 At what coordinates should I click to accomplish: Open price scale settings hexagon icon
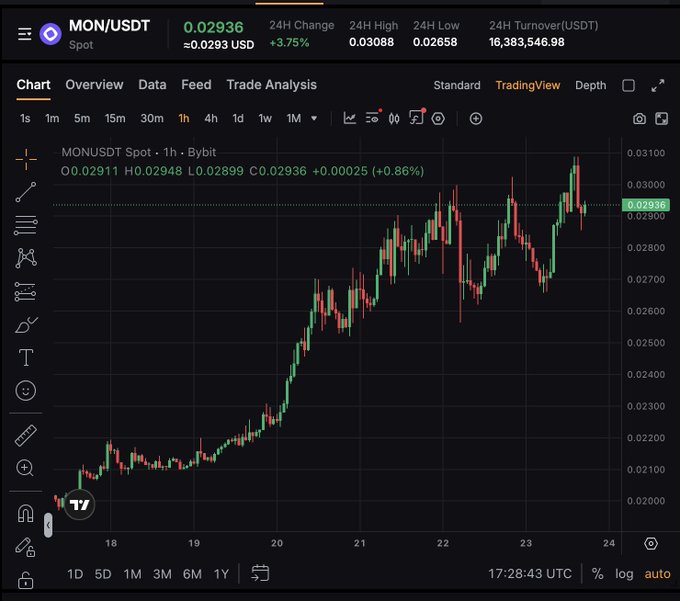coord(651,543)
